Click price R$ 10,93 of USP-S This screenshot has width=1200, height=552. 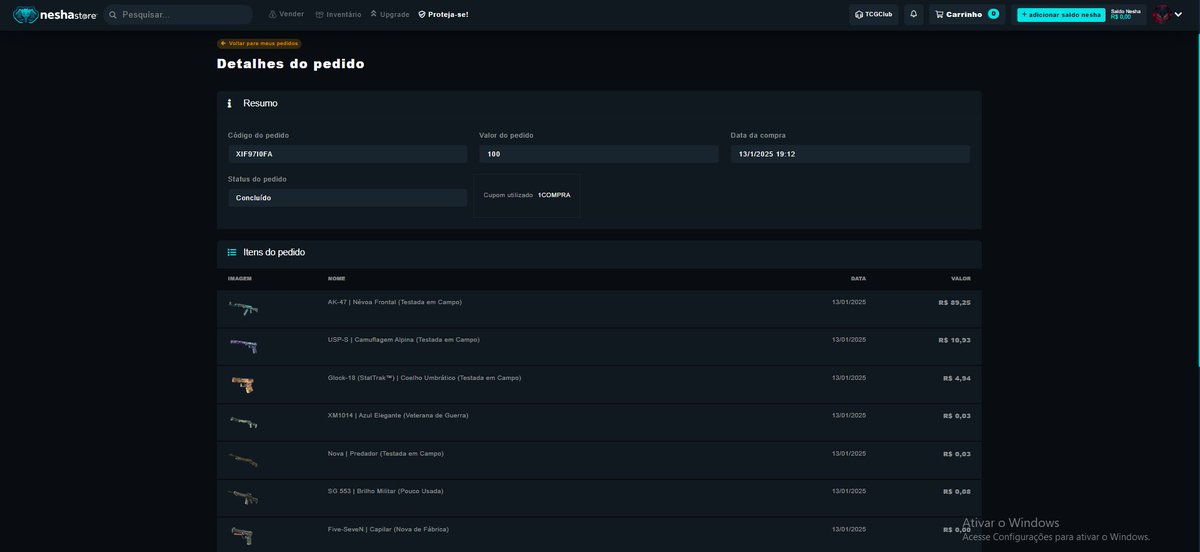tap(954, 340)
